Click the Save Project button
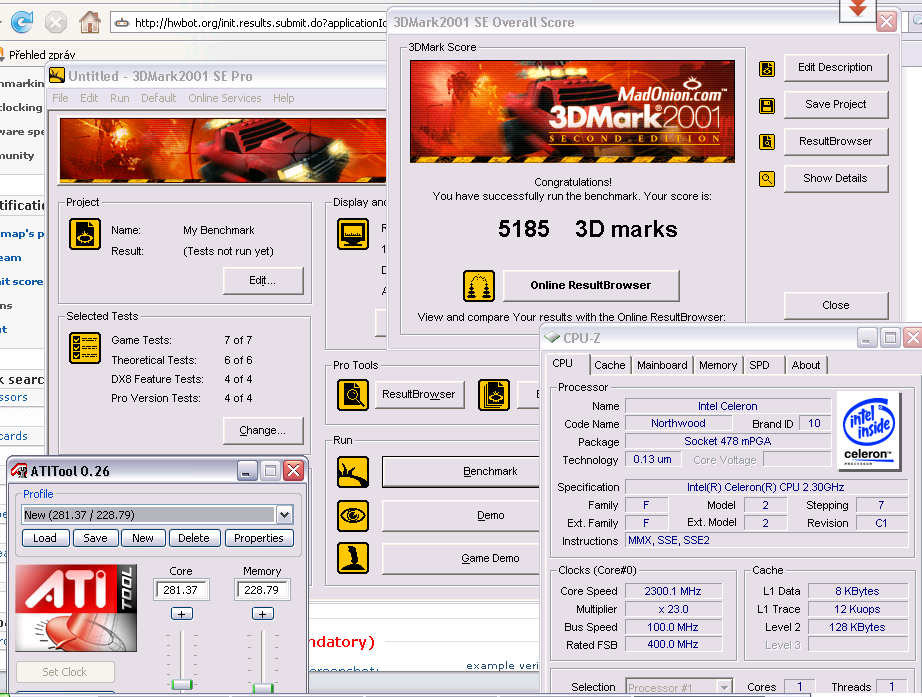922x697 pixels. [836, 105]
